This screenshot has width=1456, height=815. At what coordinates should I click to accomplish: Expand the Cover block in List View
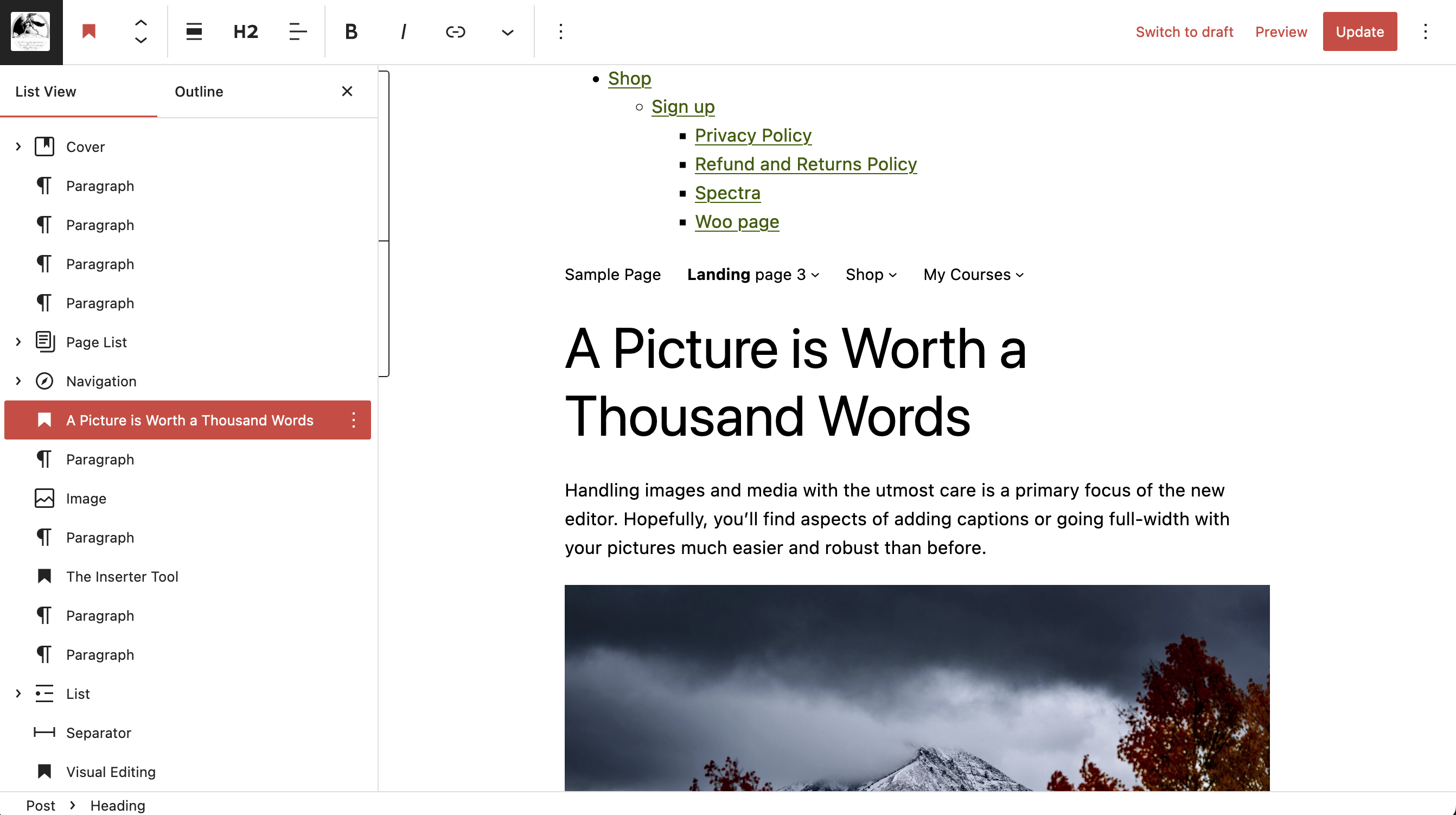tap(18, 147)
